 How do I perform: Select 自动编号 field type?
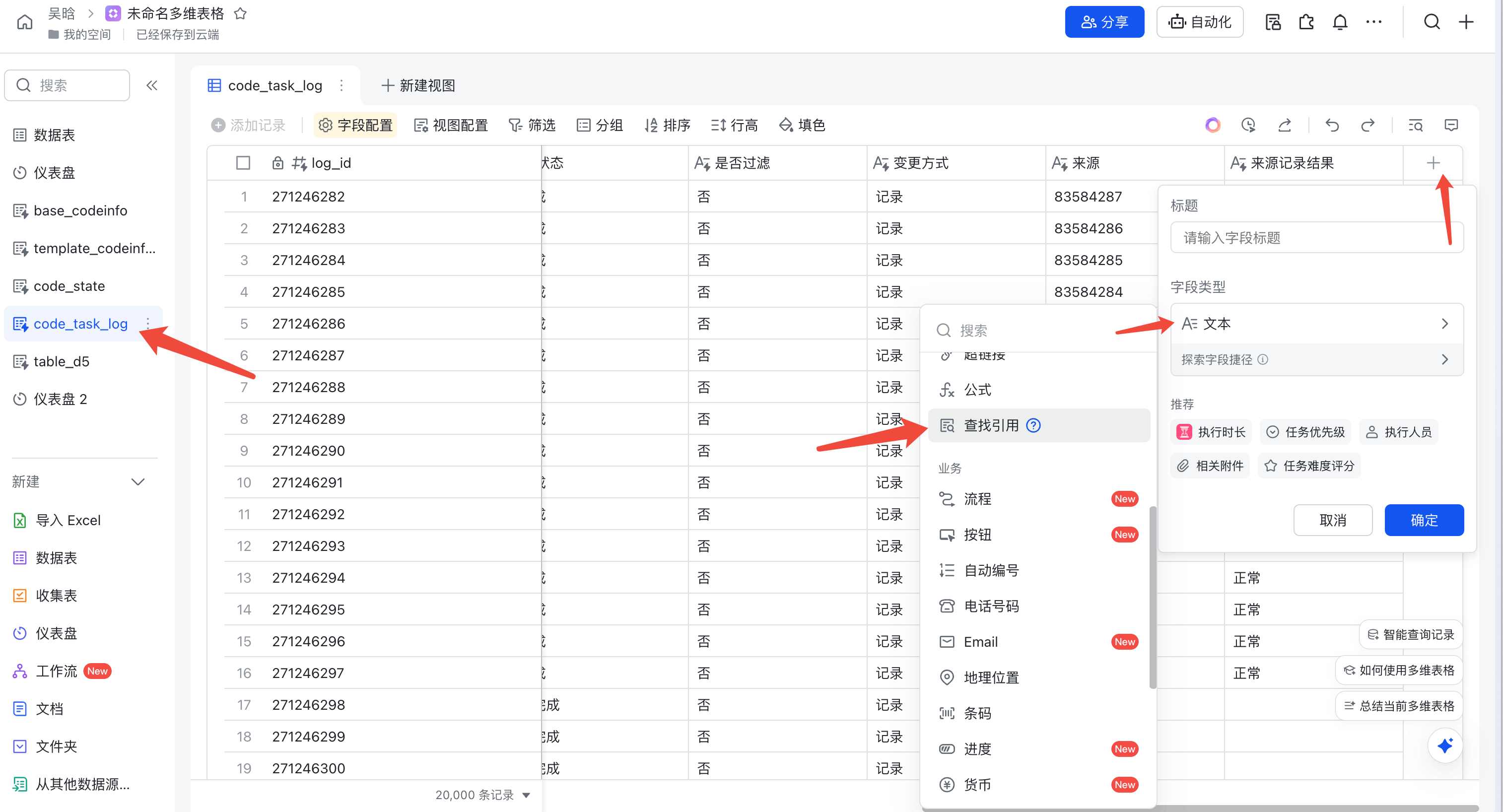[1038, 570]
